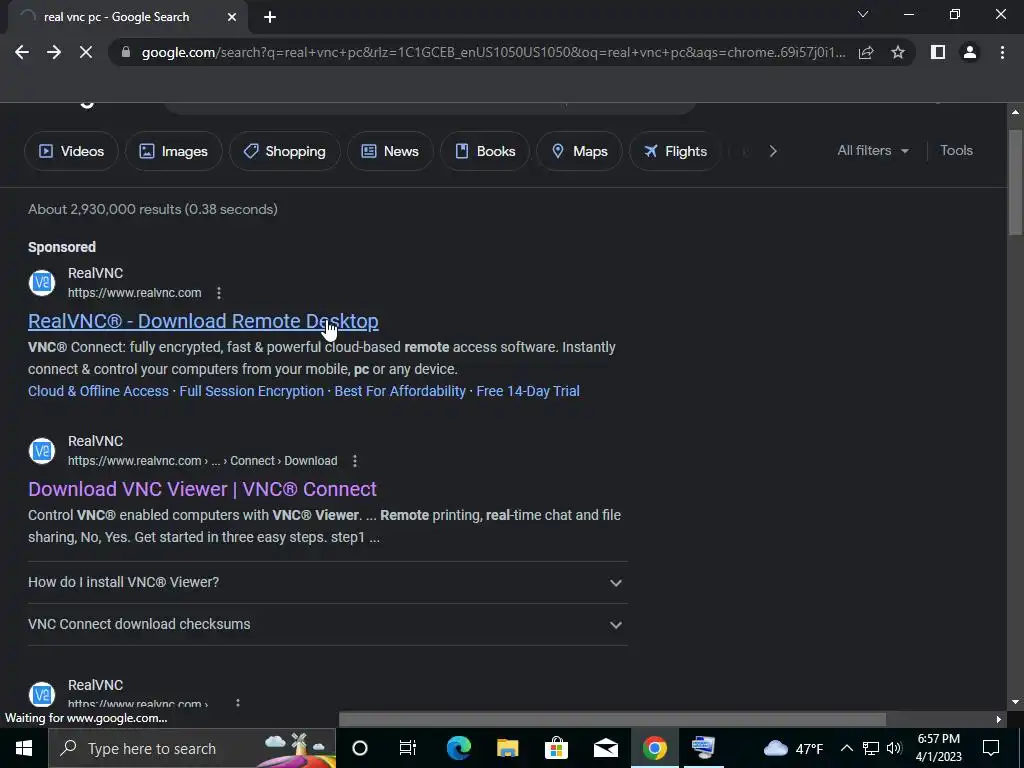Filter results by Books
This screenshot has height=768, width=1024.
click(485, 151)
